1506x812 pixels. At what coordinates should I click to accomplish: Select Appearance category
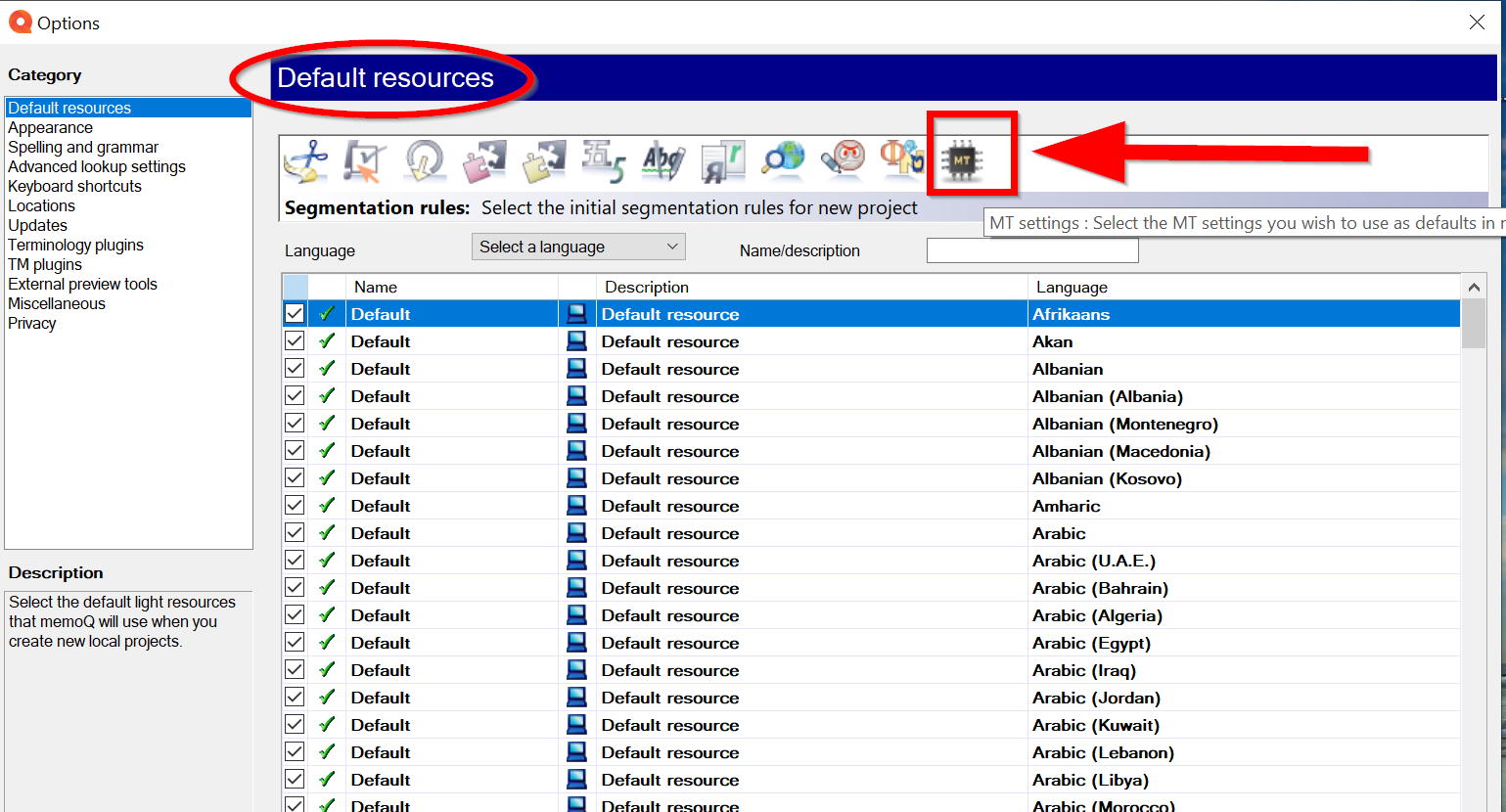pyautogui.click(x=51, y=127)
